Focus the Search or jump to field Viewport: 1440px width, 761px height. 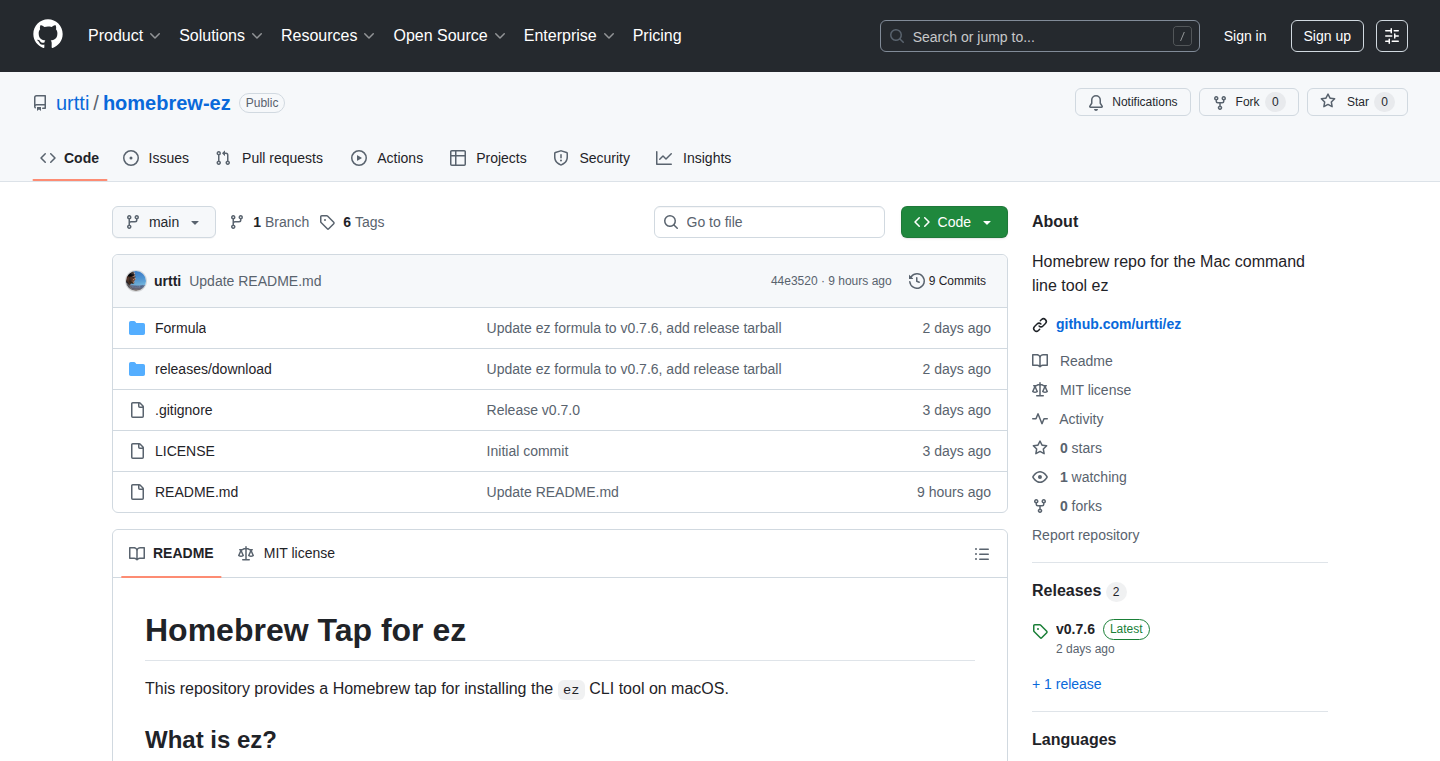click(1040, 36)
